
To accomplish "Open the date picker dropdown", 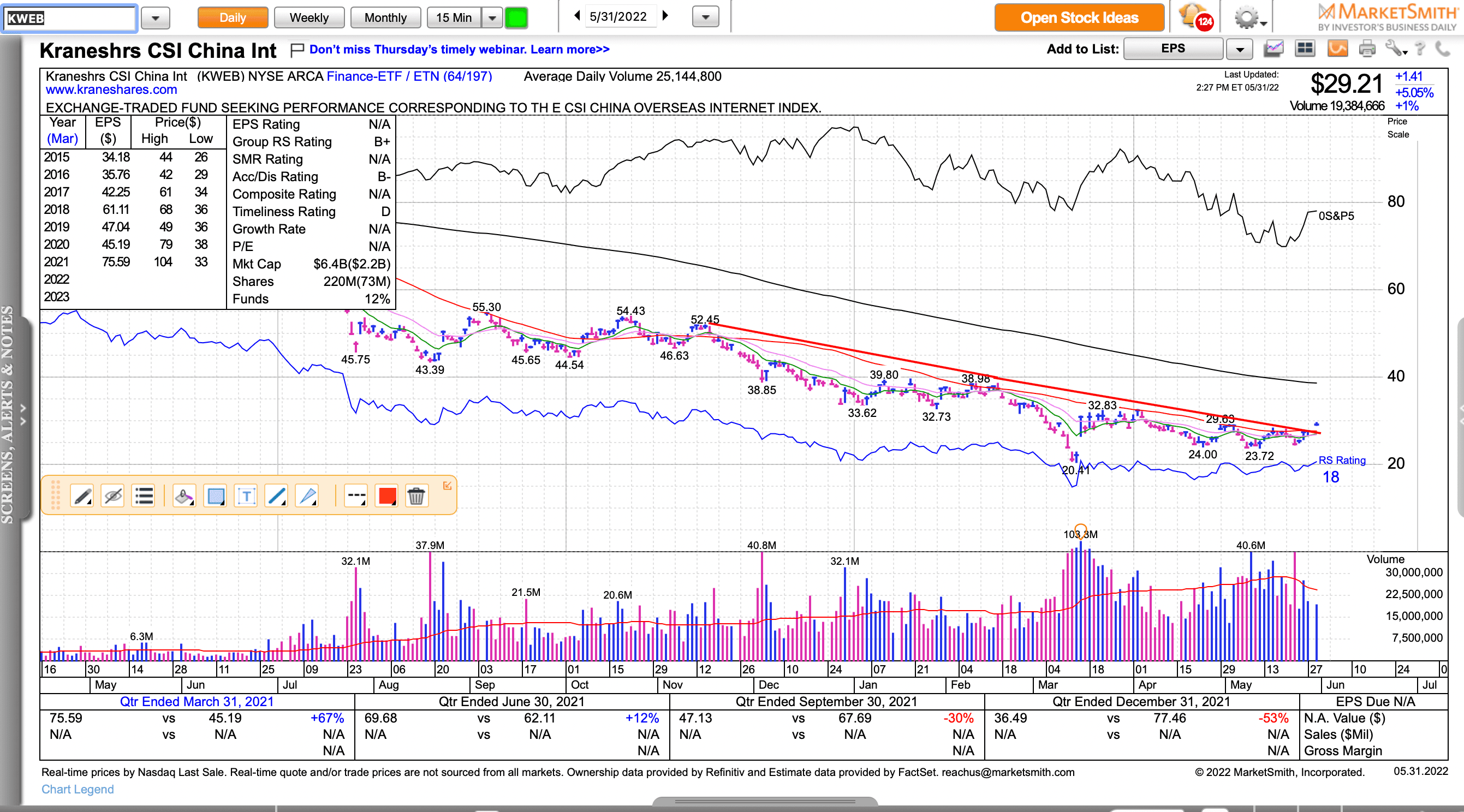I will coord(705,17).
